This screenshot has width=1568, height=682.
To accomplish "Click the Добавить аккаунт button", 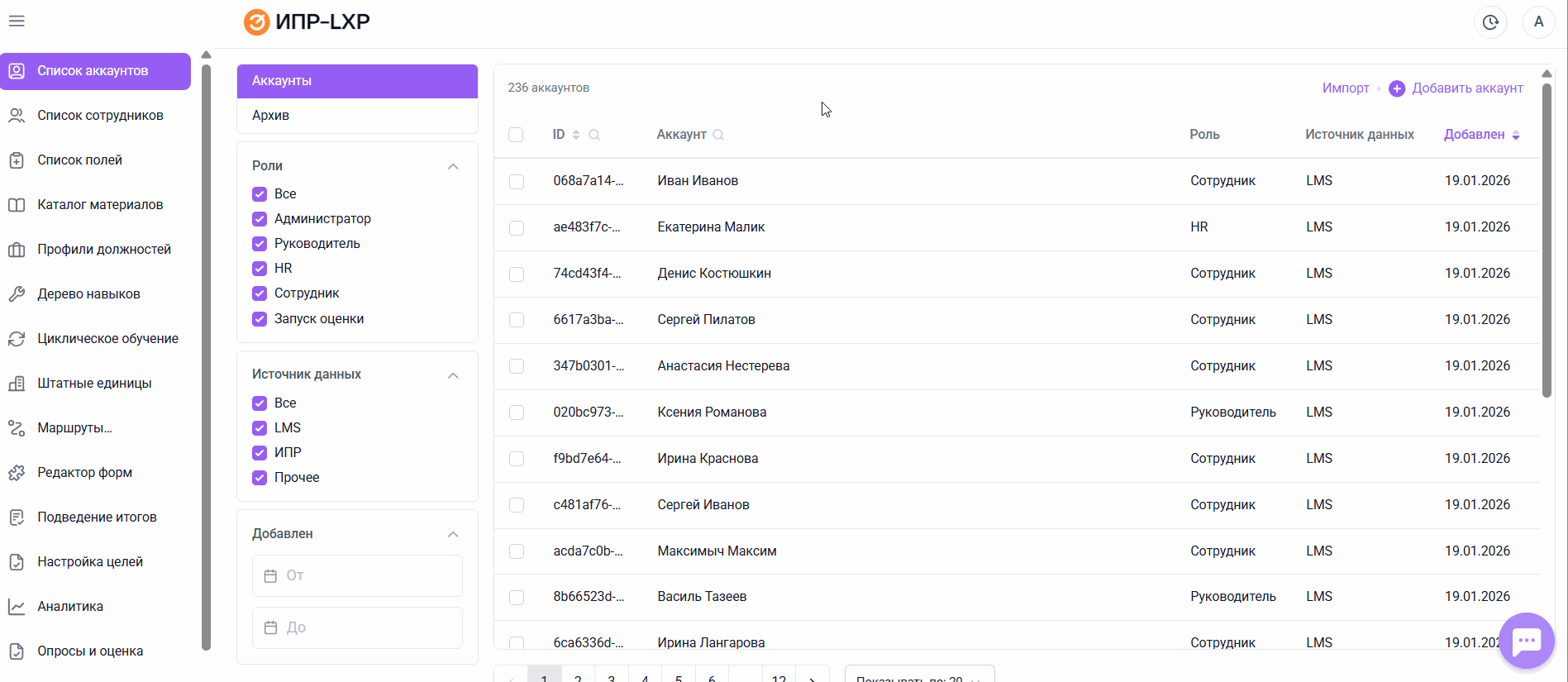I will tap(1456, 88).
